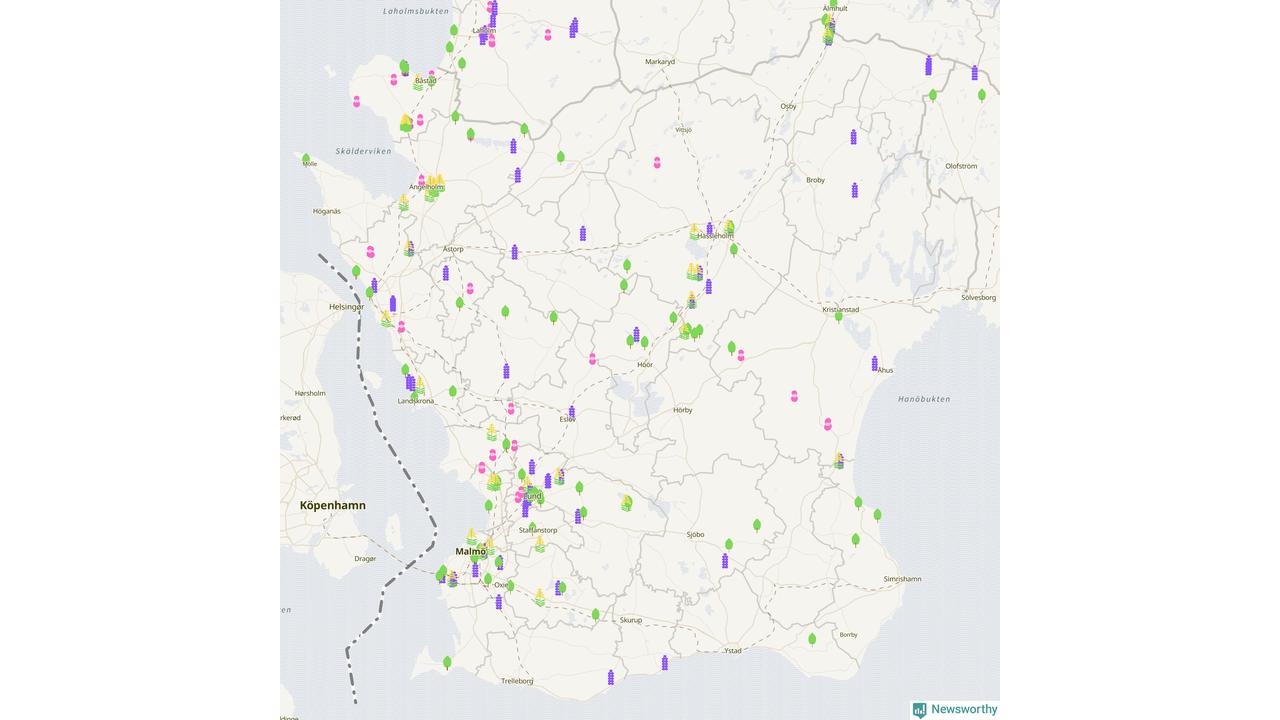
Task: Select the purple marker west of Ystad
Action: pos(665,662)
